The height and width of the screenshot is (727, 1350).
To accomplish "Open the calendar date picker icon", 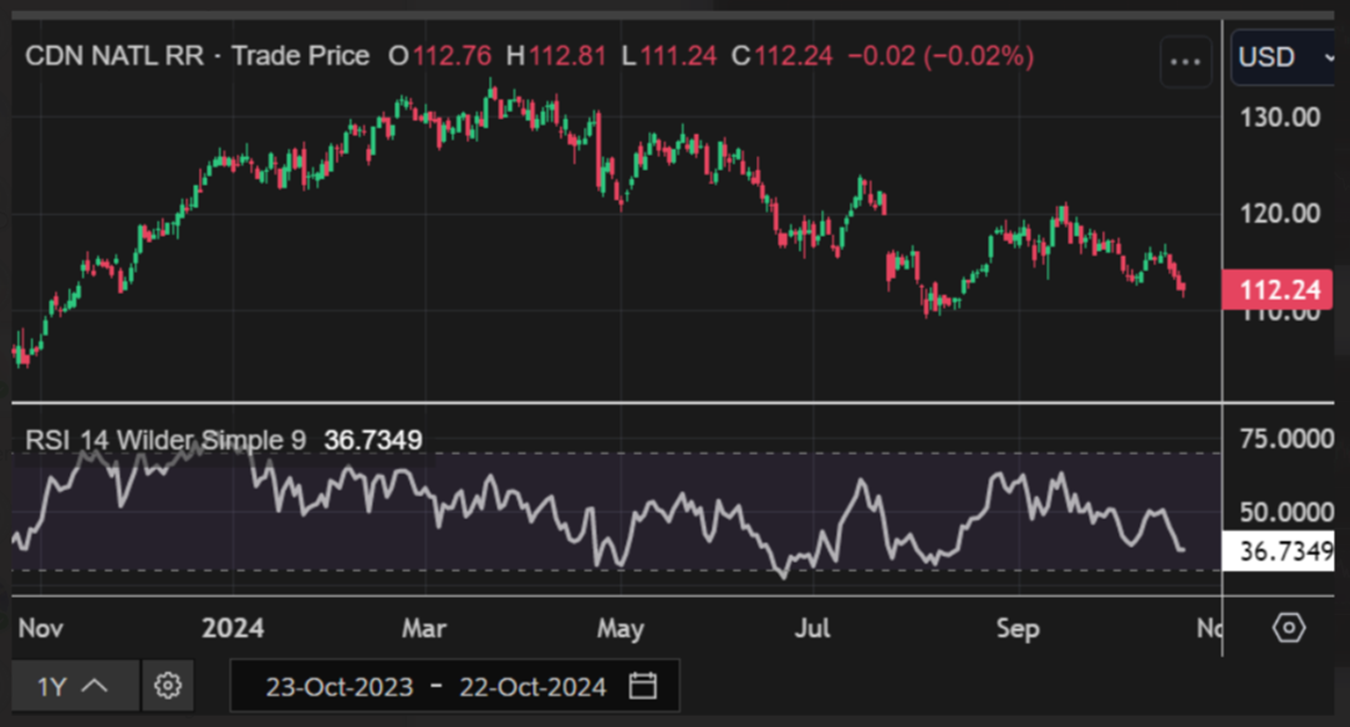I will point(643,686).
